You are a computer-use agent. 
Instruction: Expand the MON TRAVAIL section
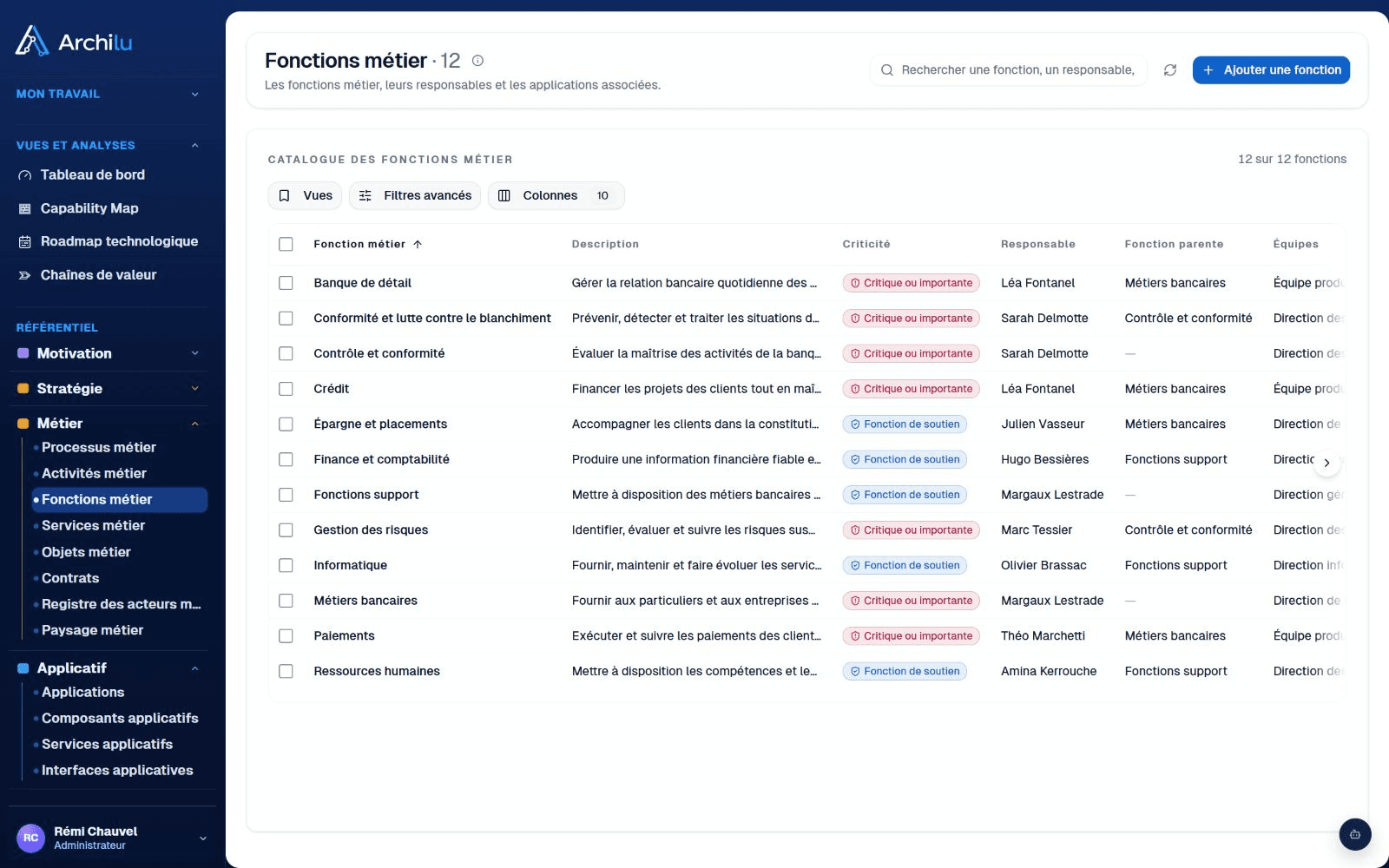pyautogui.click(x=109, y=94)
